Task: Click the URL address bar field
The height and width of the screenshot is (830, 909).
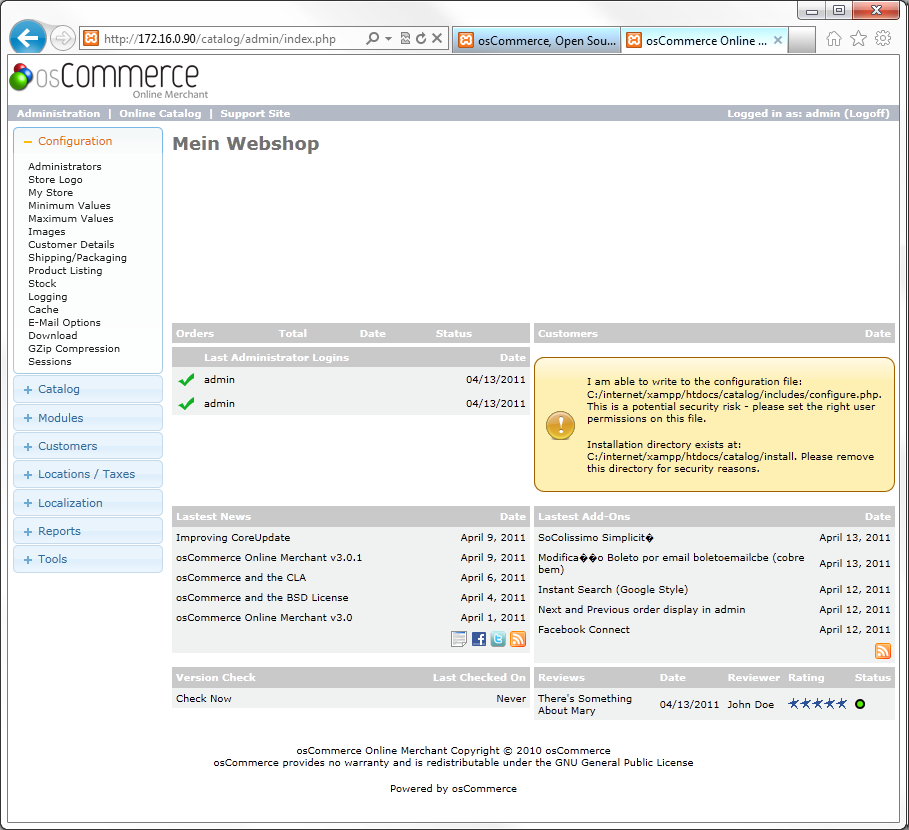Action: (x=230, y=40)
